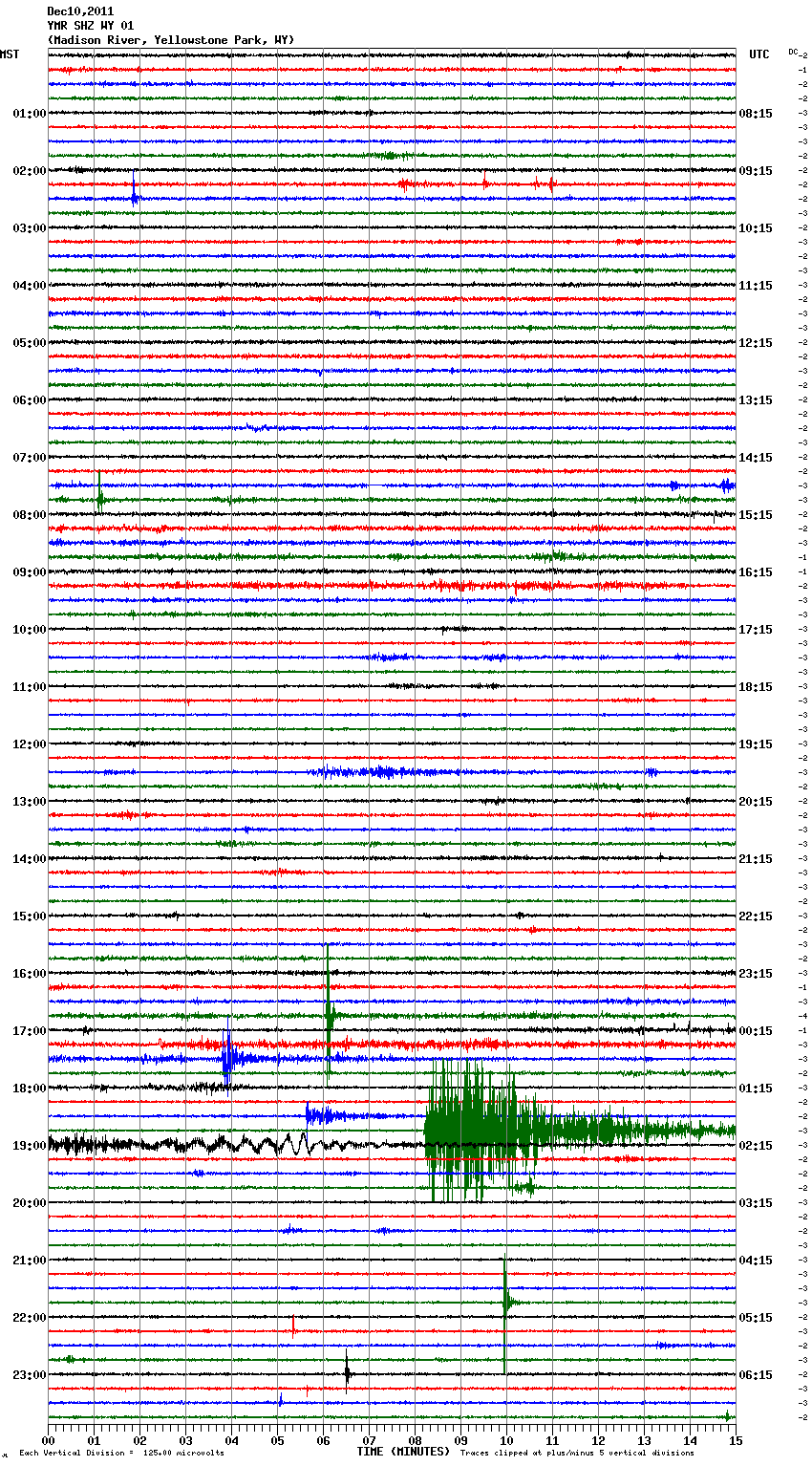Click the 04:15 UTC time label
The width and height of the screenshot is (812, 1466).
756,1261
